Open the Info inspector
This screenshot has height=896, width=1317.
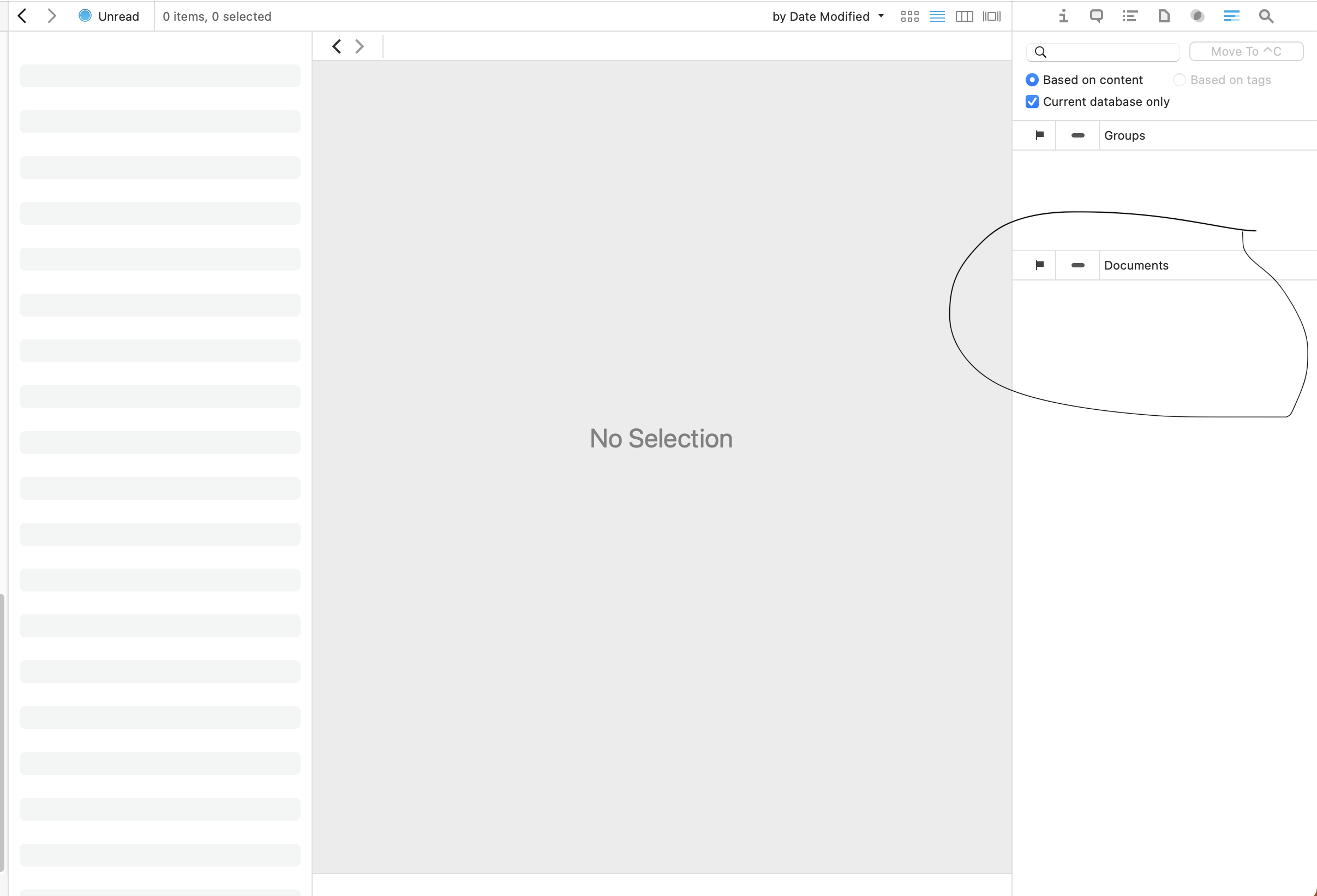pyautogui.click(x=1063, y=16)
